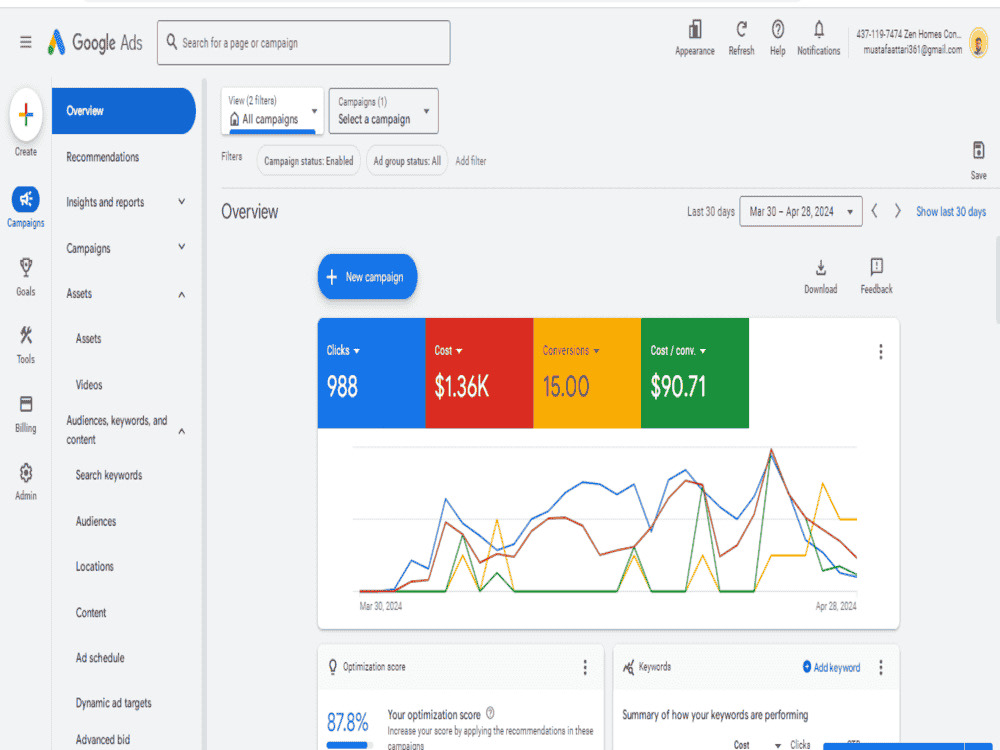1000x750 pixels.
Task: Click the optimization score progress bar
Action: 349,744
